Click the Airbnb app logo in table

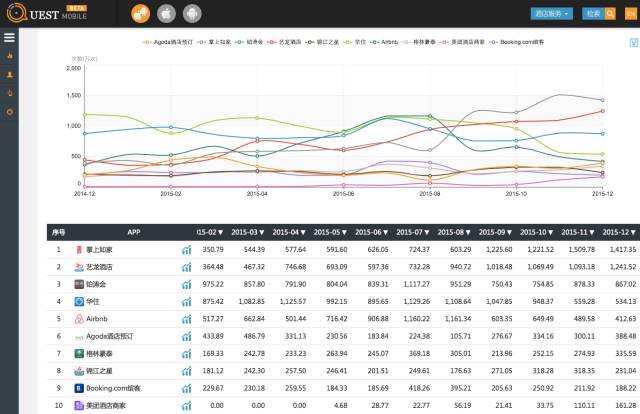tap(79, 319)
